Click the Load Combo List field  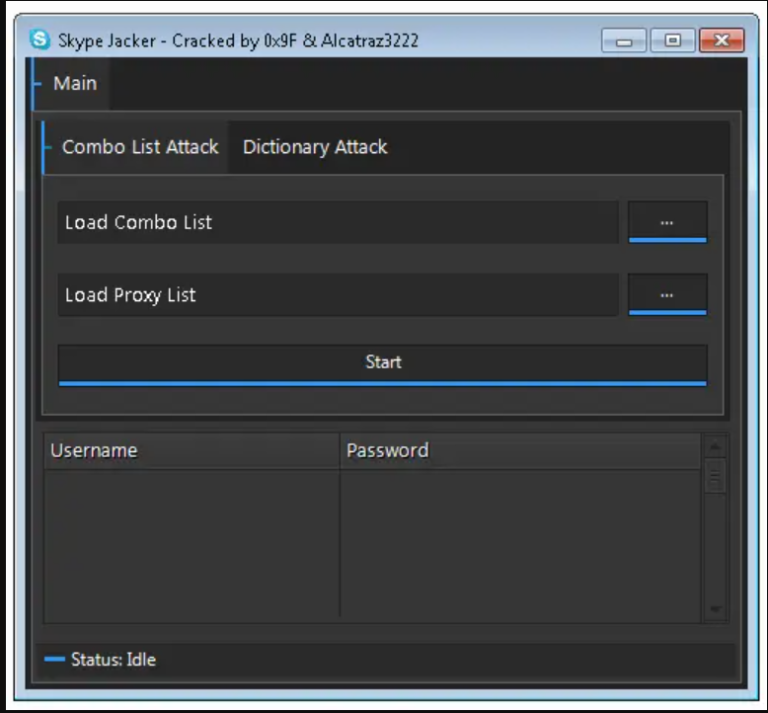point(338,222)
